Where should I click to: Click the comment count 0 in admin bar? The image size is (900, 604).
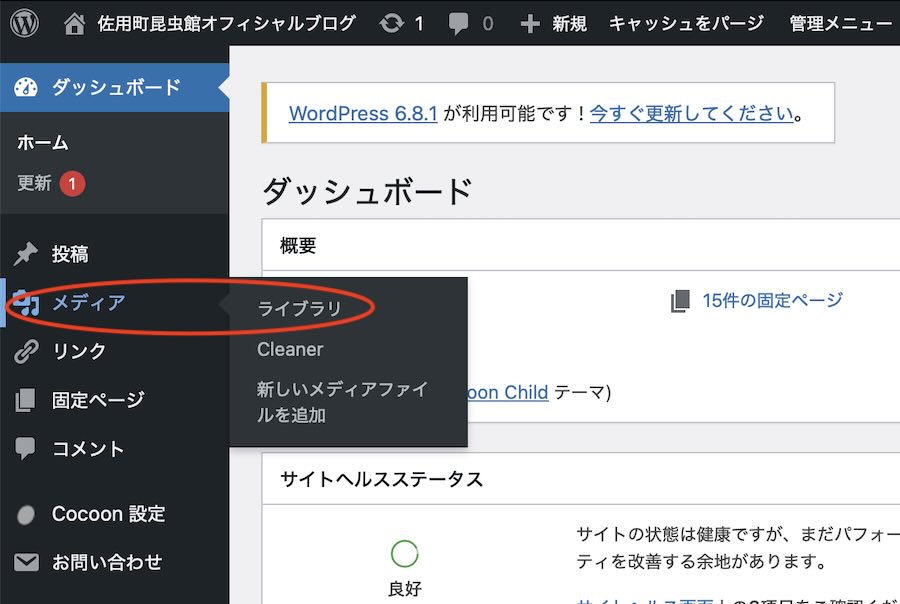488,24
